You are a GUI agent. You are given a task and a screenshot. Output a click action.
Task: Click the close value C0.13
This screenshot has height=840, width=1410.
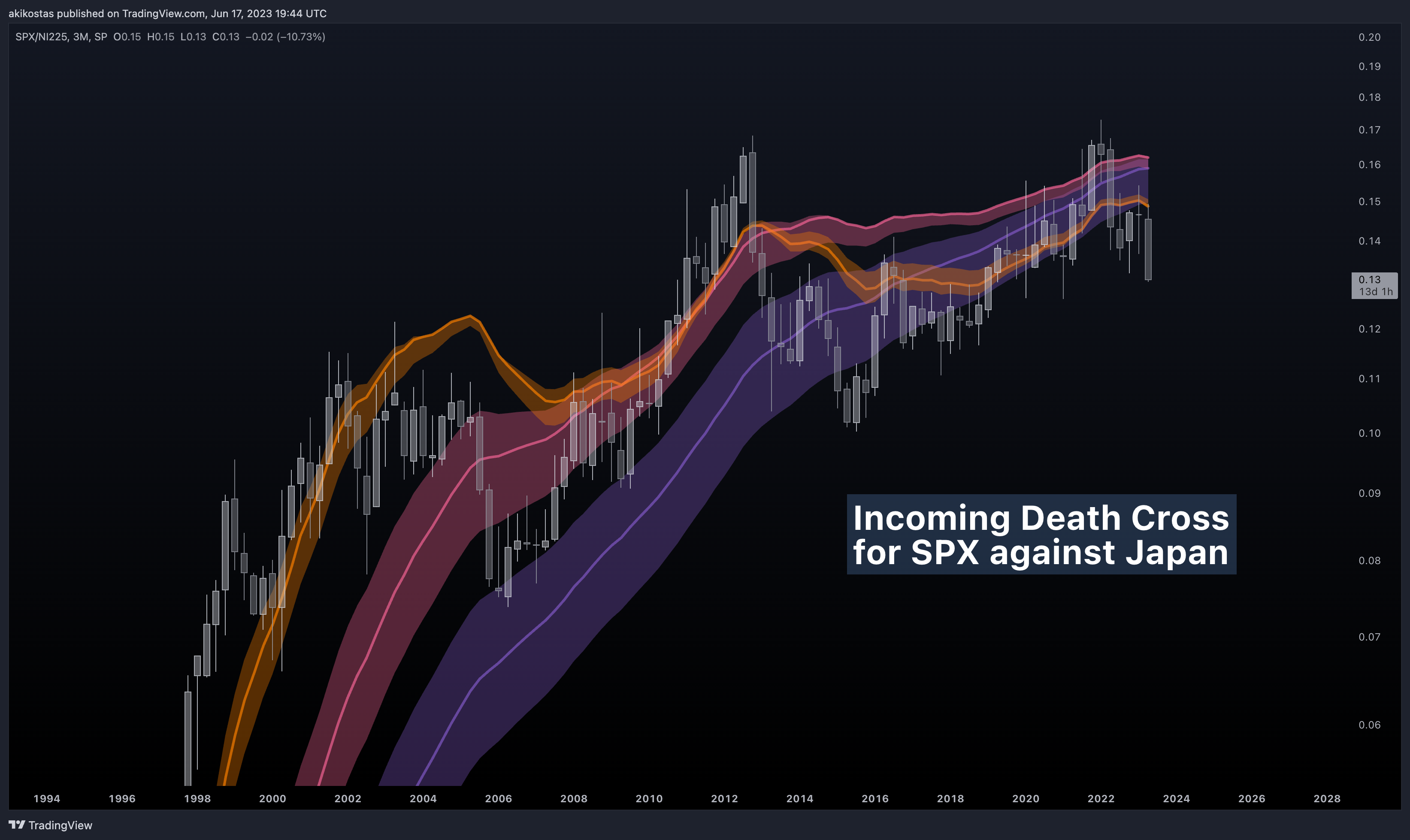click(x=226, y=37)
